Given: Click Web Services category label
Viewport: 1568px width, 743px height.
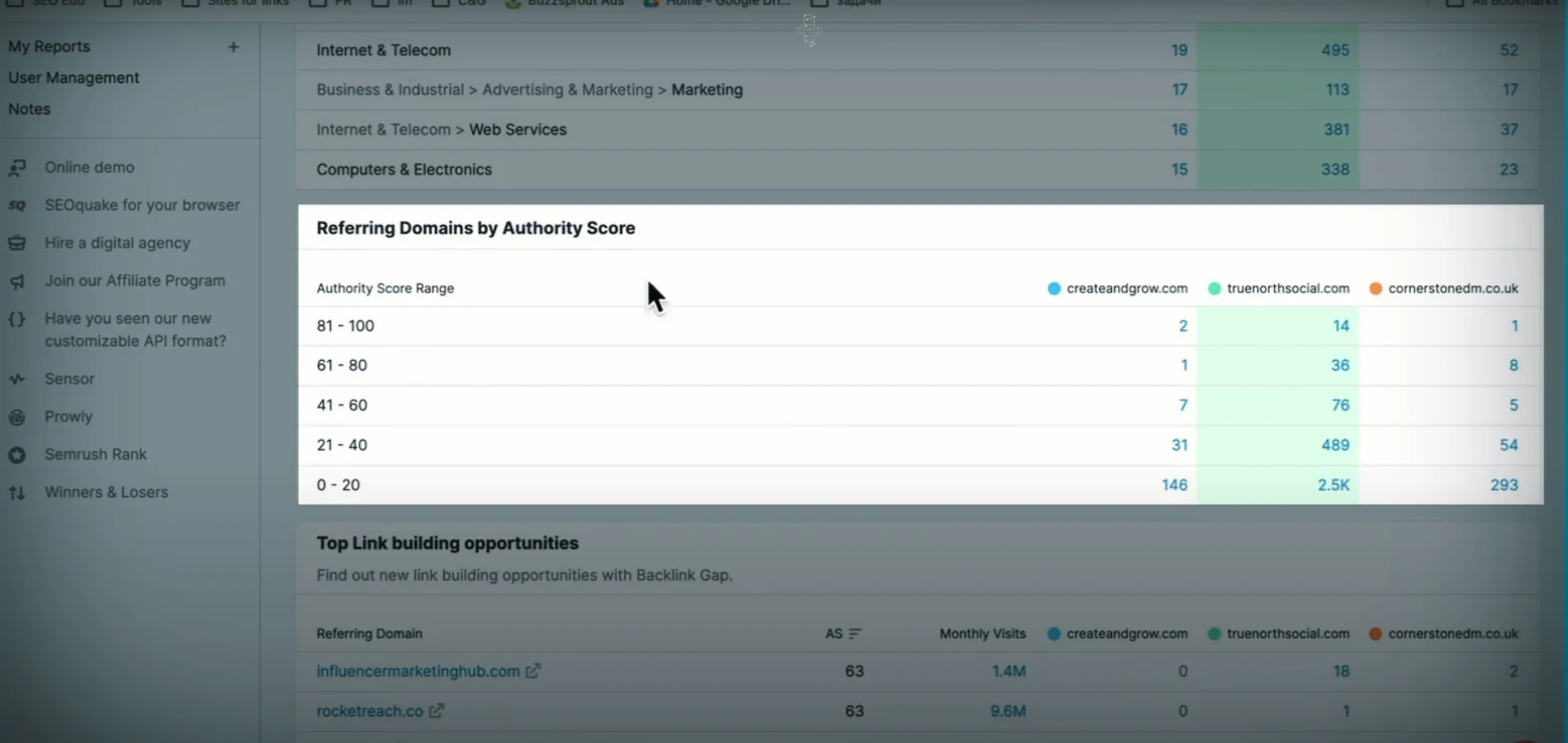Looking at the screenshot, I should point(518,129).
